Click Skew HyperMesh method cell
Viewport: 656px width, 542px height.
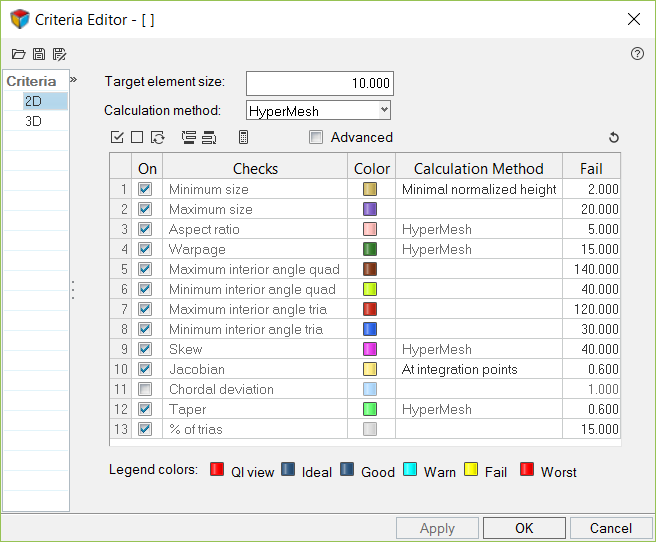(x=479, y=349)
